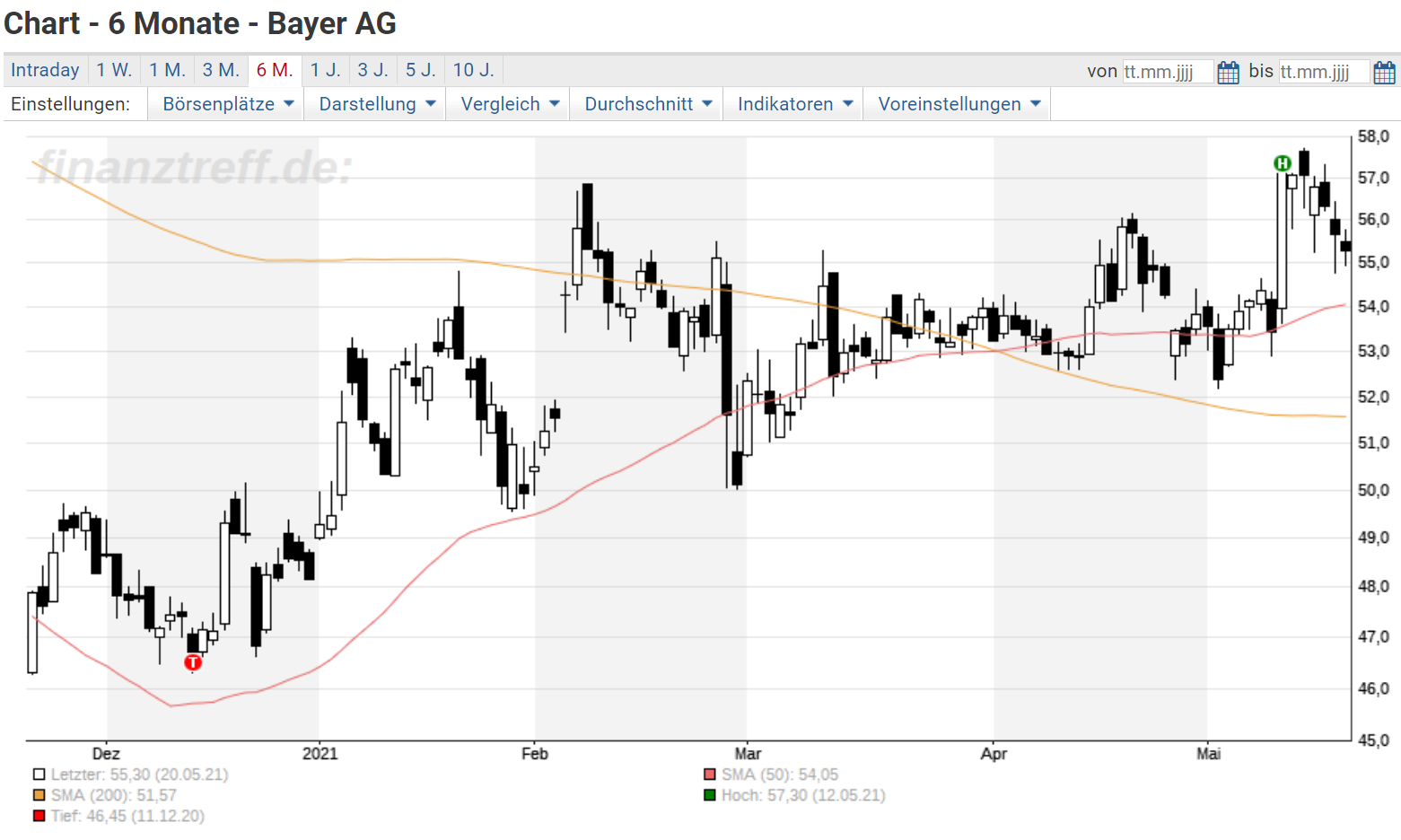Click legend text 'Tief: 46,45 (11.12.20)'
1401x840 pixels.
[127, 816]
